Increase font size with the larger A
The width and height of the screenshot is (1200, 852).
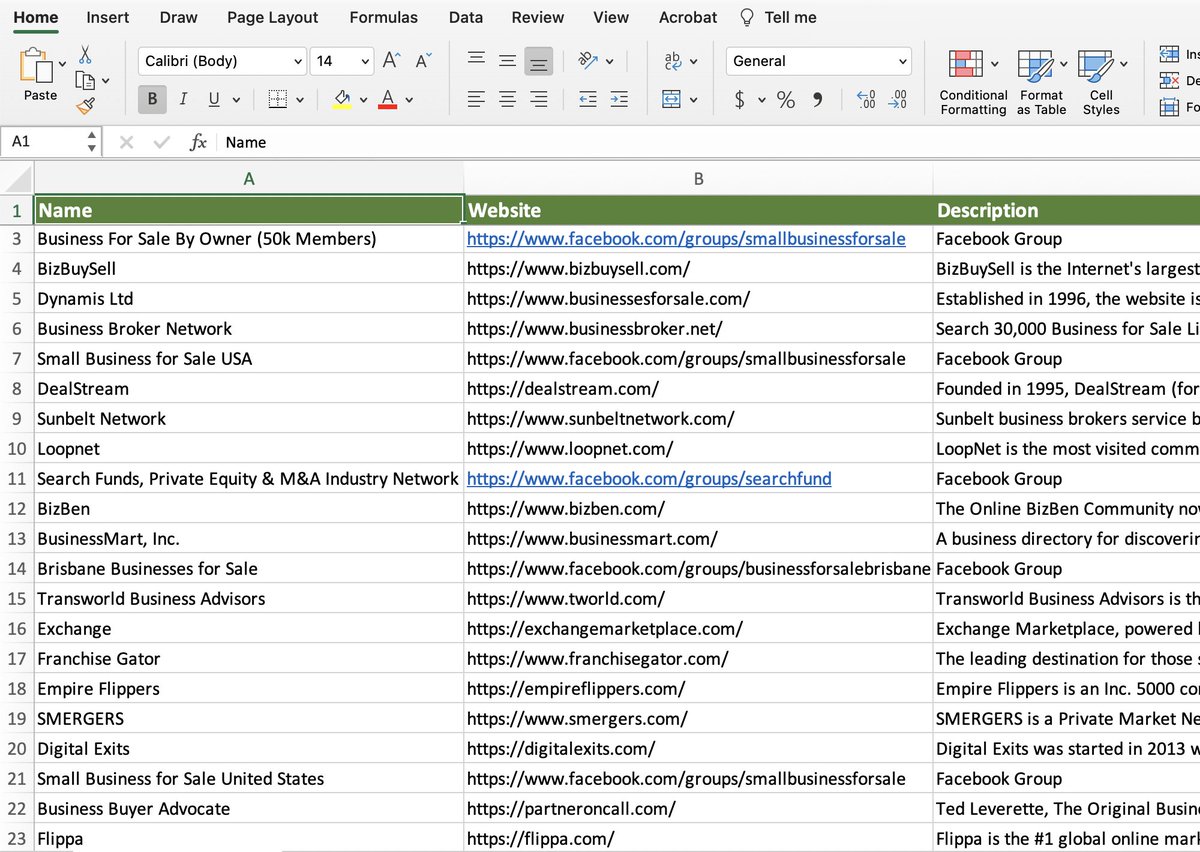tap(391, 61)
